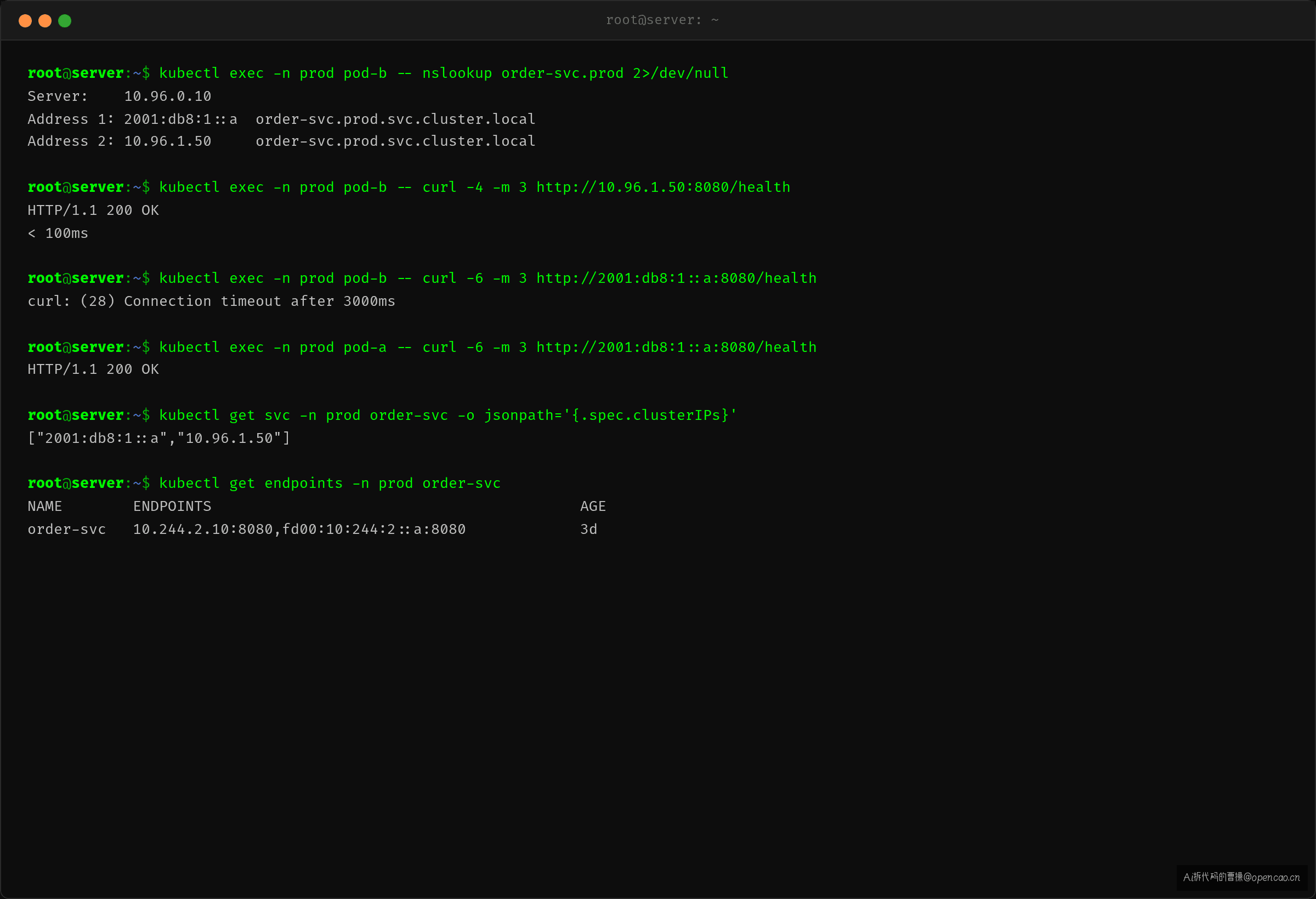The image size is (1316, 899).
Task: Click "HTTP/1.1 200 OK" under pod-a command
Action: coord(93,369)
